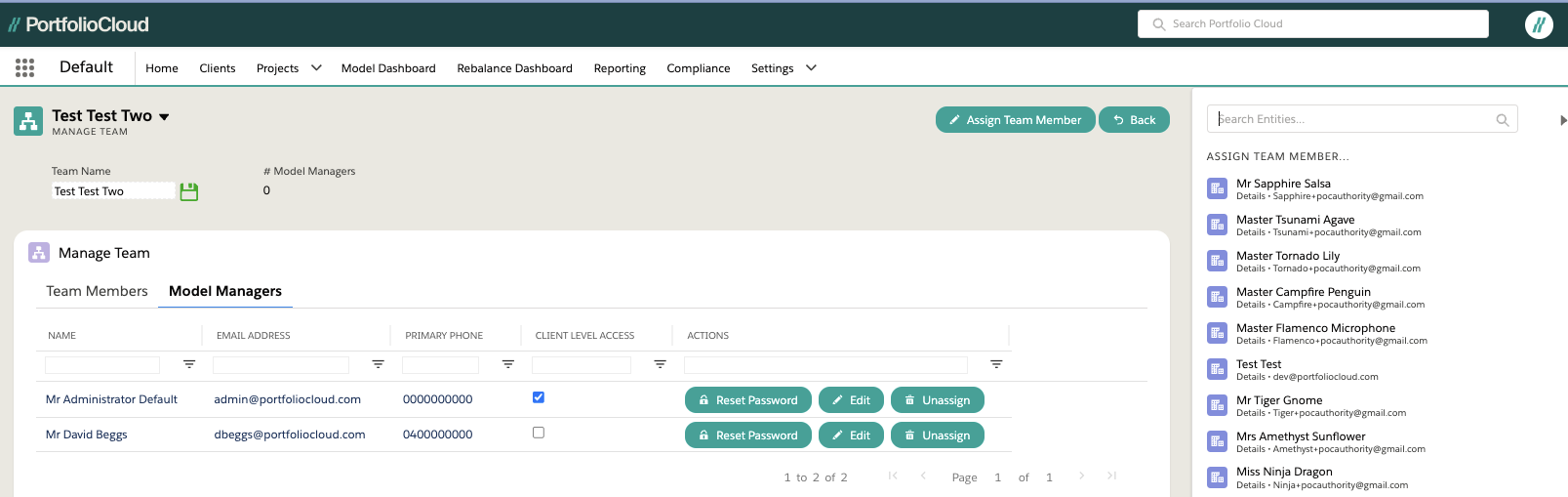Click the entity icon beside Mrs Amethyst Sunflower
1568x497 pixels.
[1217, 441]
